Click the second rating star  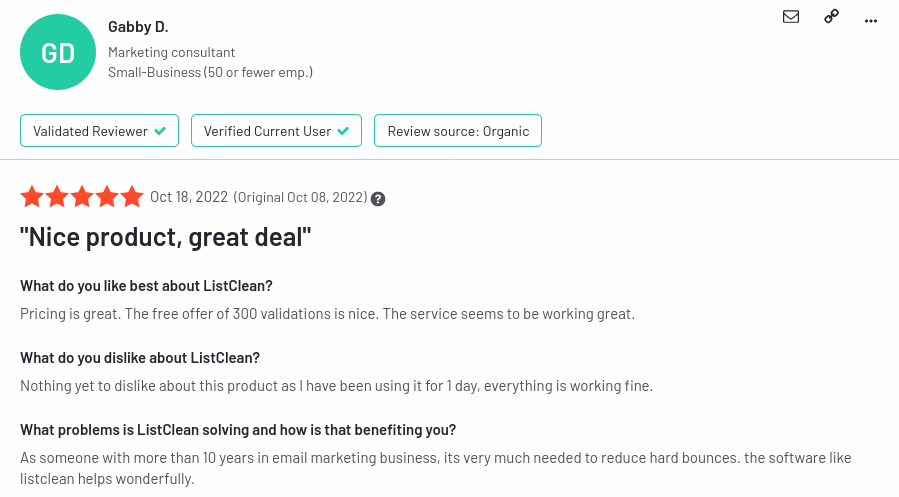(x=57, y=197)
